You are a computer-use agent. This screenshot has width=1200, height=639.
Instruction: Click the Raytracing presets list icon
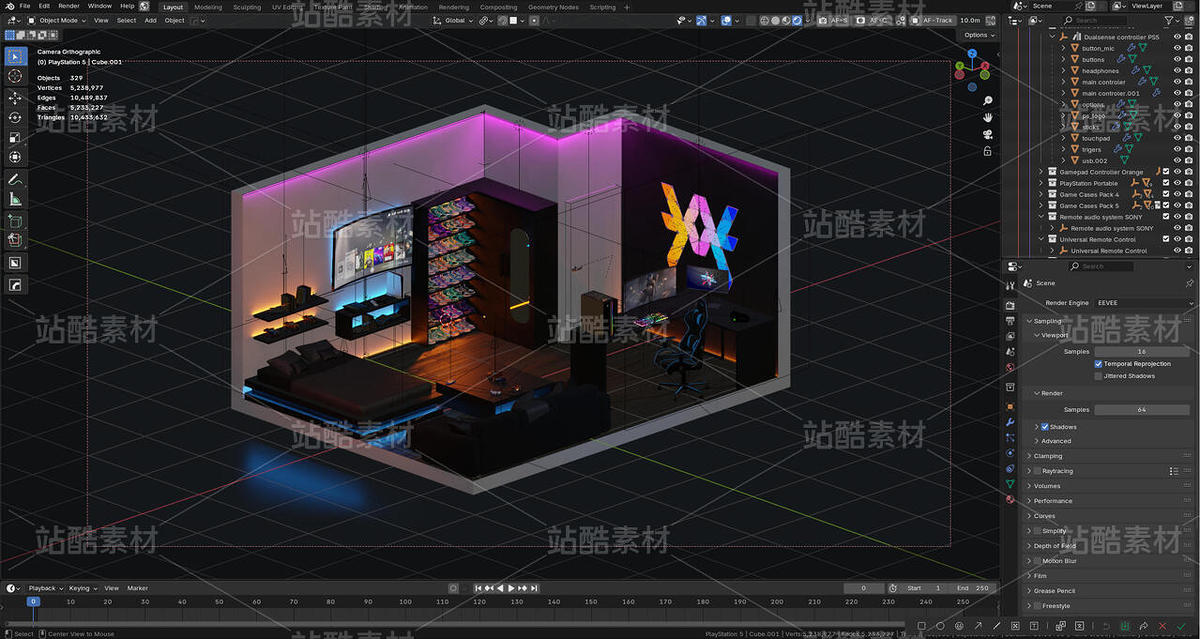[1174, 471]
